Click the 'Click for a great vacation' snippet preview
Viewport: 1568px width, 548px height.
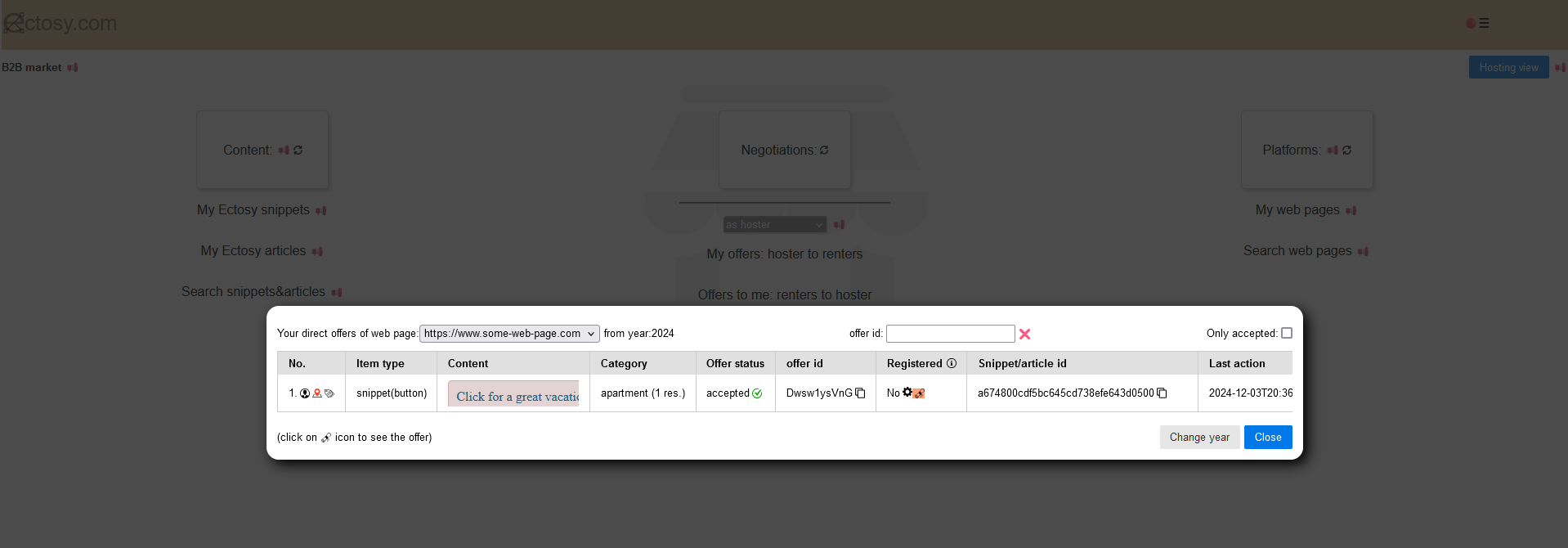pyautogui.click(x=513, y=394)
